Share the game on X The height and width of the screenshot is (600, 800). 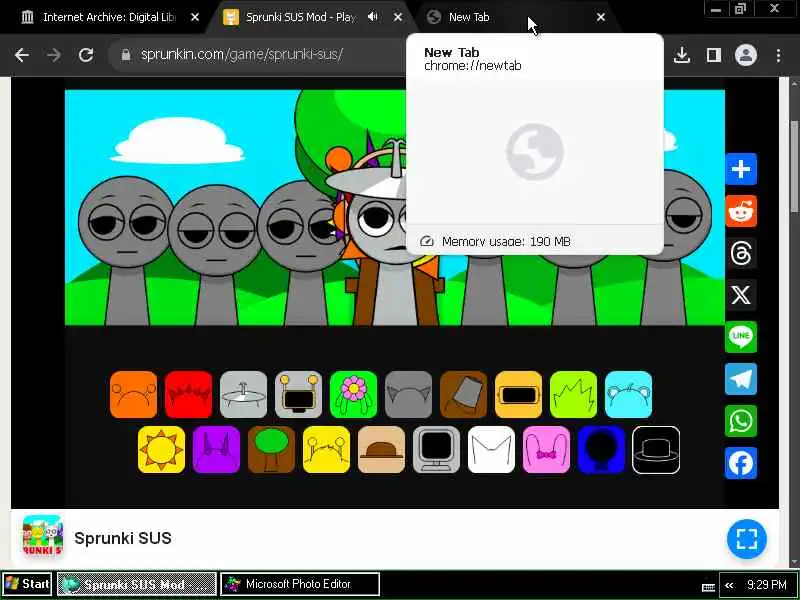pos(741,294)
